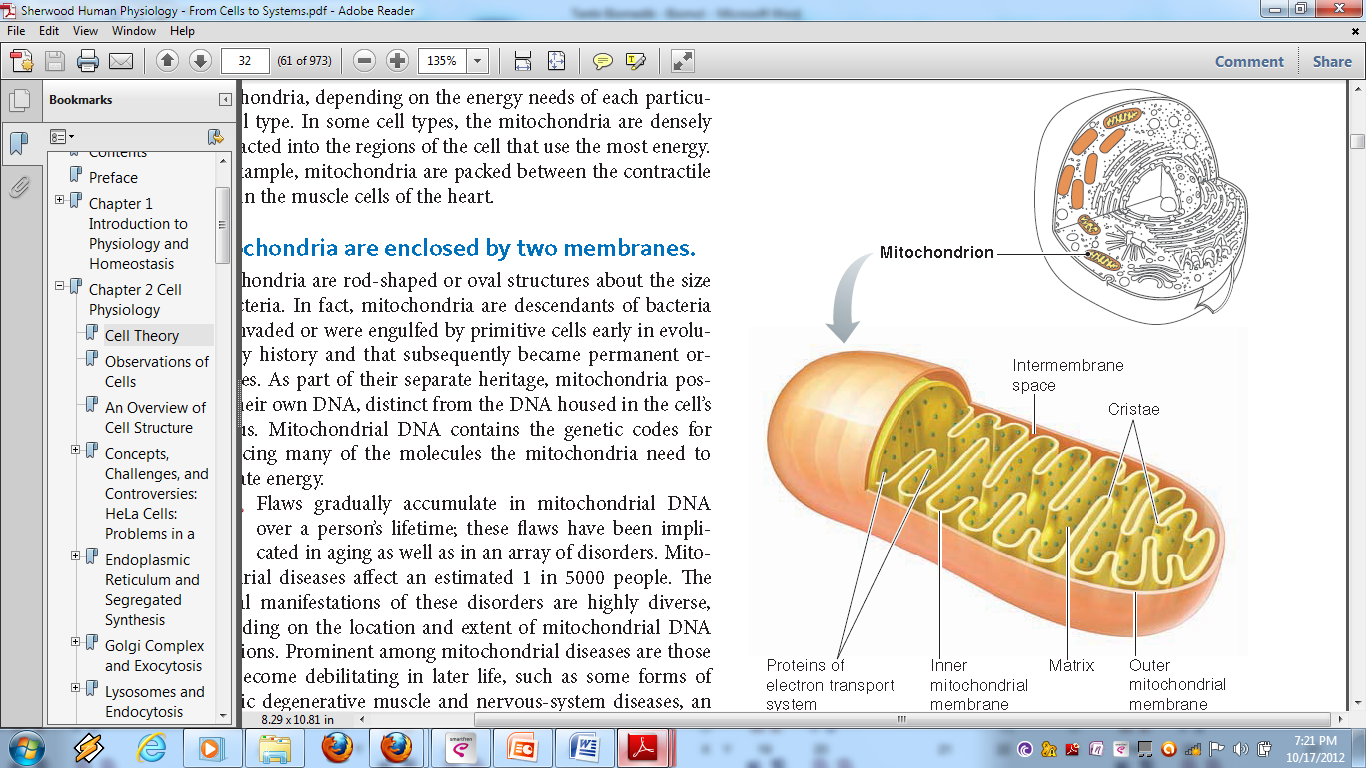Expand the Lysosomes and Endocytosis bookmark
The height and width of the screenshot is (768, 1366).
[75, 687]
